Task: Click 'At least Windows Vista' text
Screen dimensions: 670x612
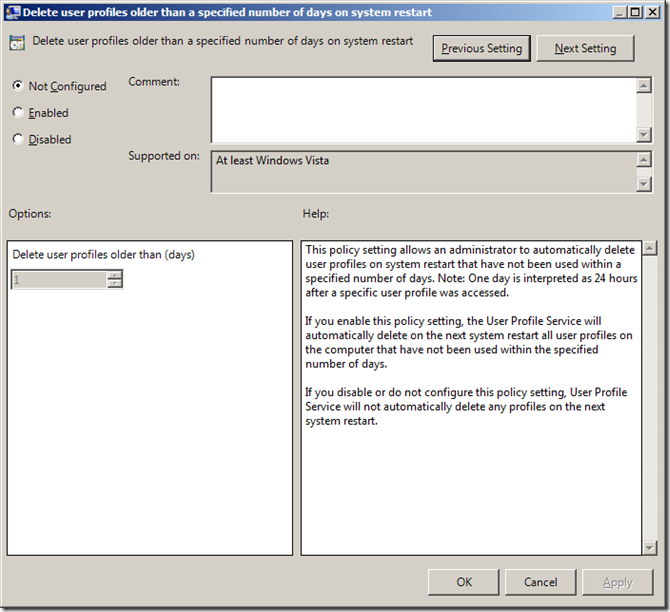Action: click(272, 160)
